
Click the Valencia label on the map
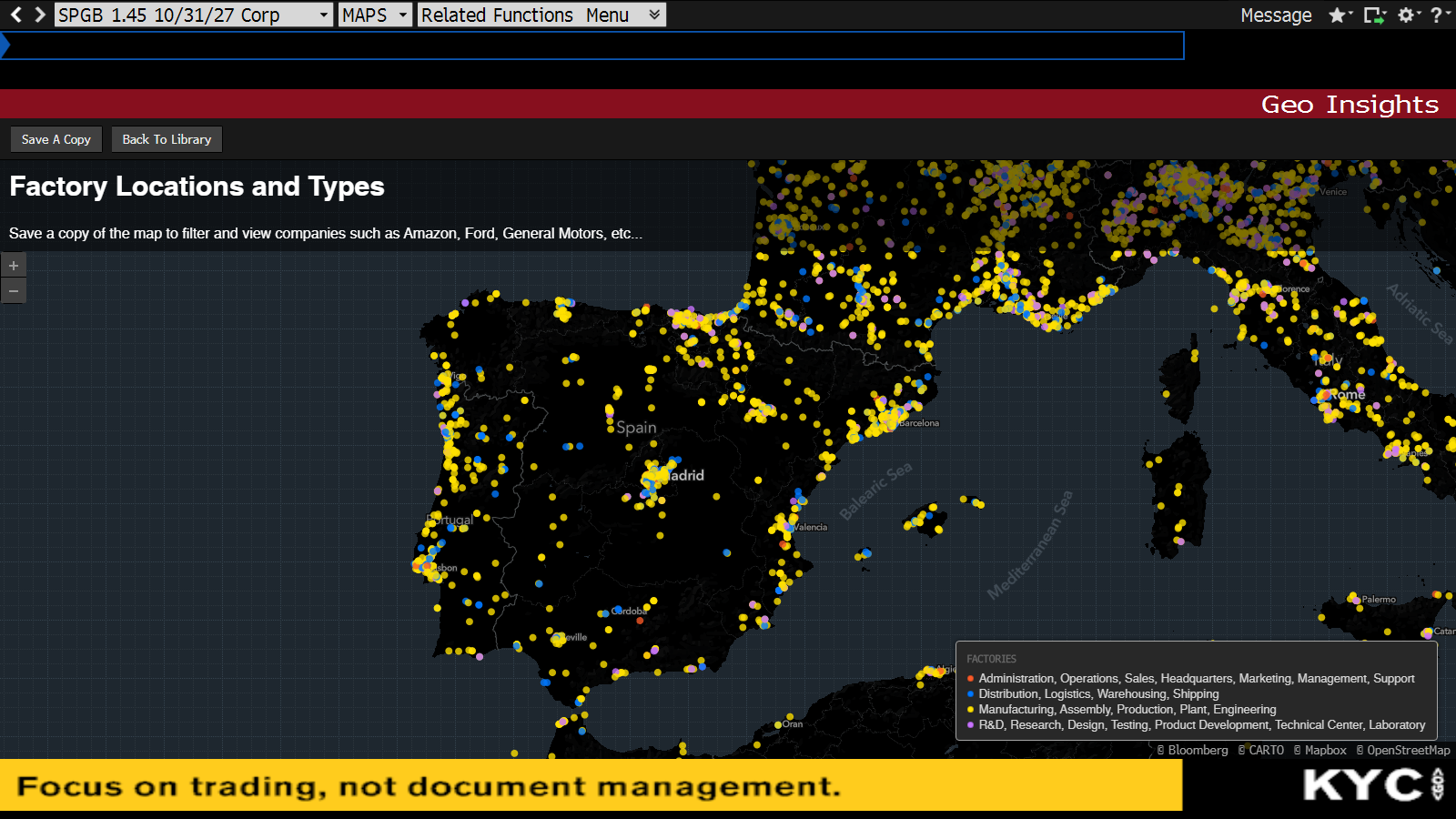tap(810, 527)
